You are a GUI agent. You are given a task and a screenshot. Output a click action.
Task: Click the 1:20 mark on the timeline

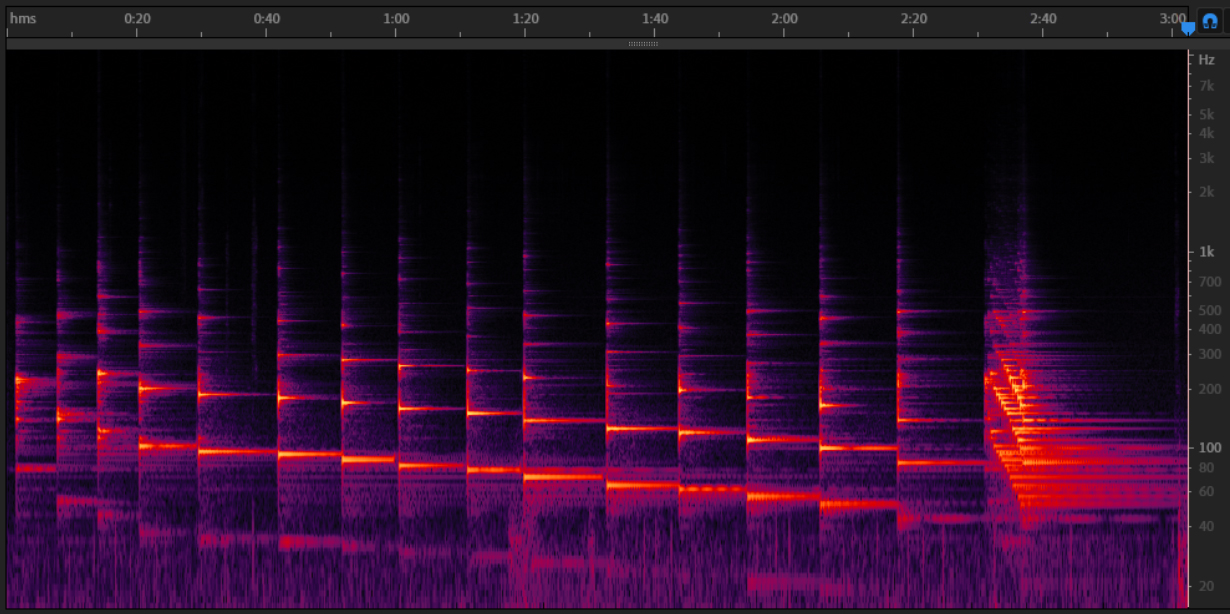526,19
